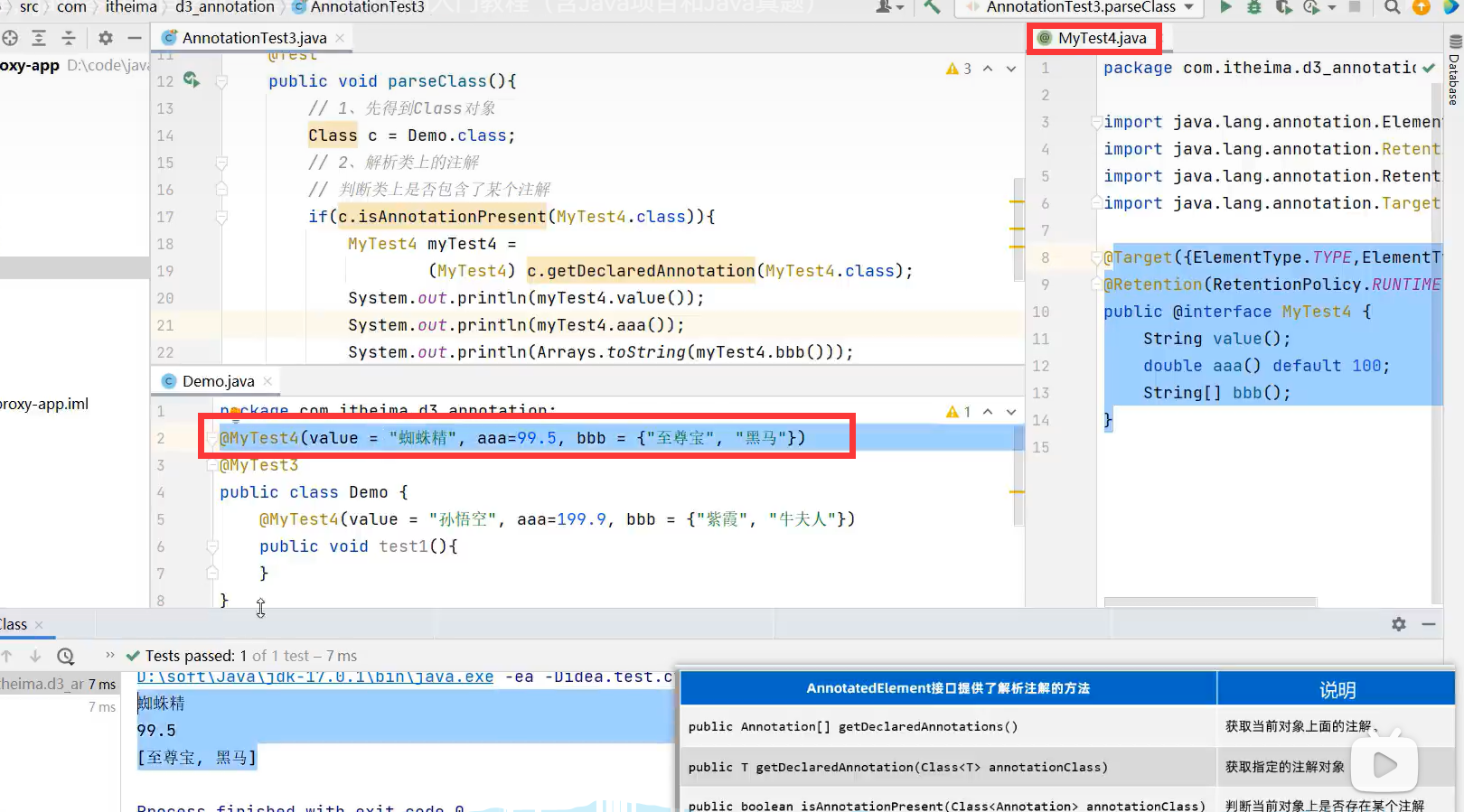Image resolution: width=1464 pixels, height=812 pixels.
Task: Go to previous highlighted problem in Demo.java
Action: click(x=988, y=412)
